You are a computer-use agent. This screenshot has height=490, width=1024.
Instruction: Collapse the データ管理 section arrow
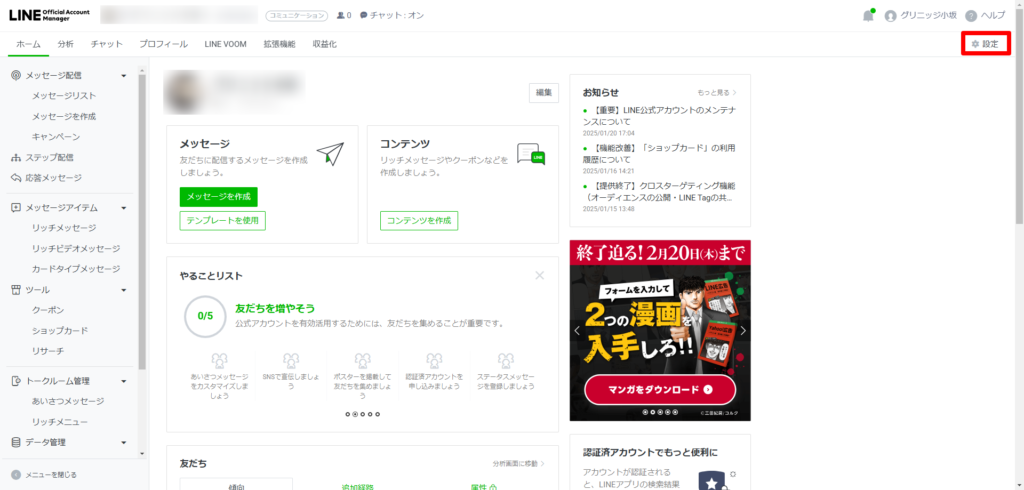[x=123, y=443]
